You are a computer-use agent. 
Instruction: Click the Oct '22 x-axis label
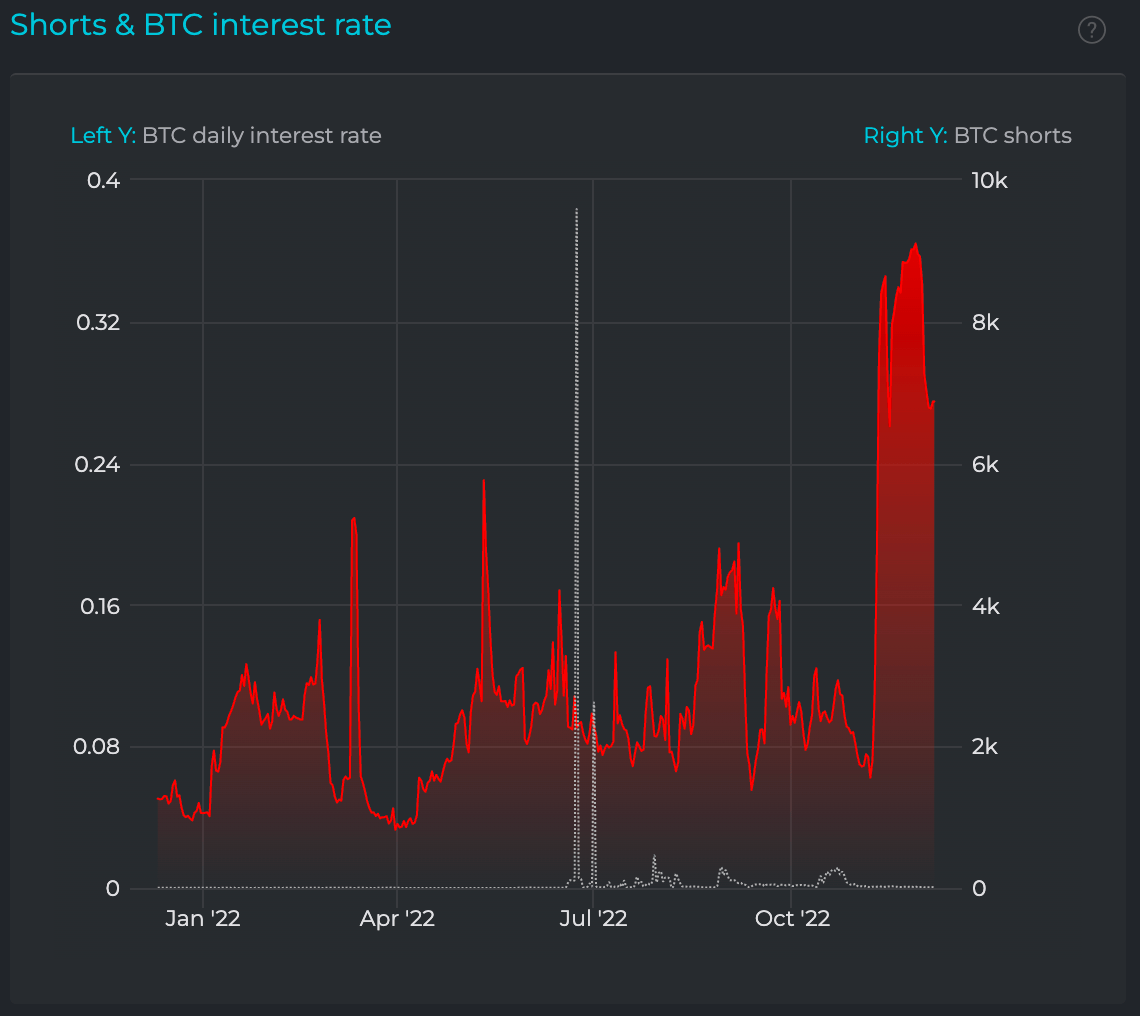coord(790,918)
